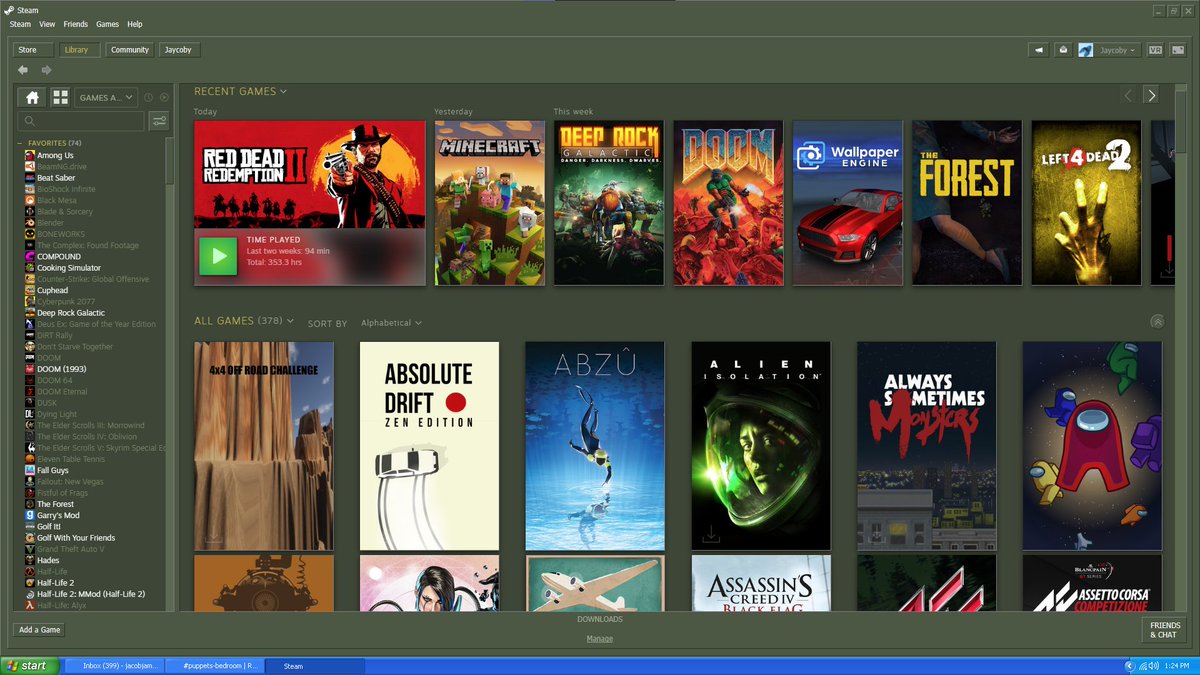1200x675 pixels.
Task: Switch to the Library tab
Action: coord(80,49)
